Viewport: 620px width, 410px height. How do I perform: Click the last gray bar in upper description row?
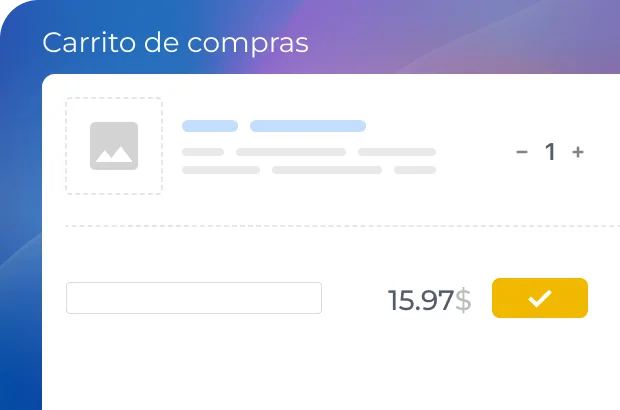click(x=397, y=152)
